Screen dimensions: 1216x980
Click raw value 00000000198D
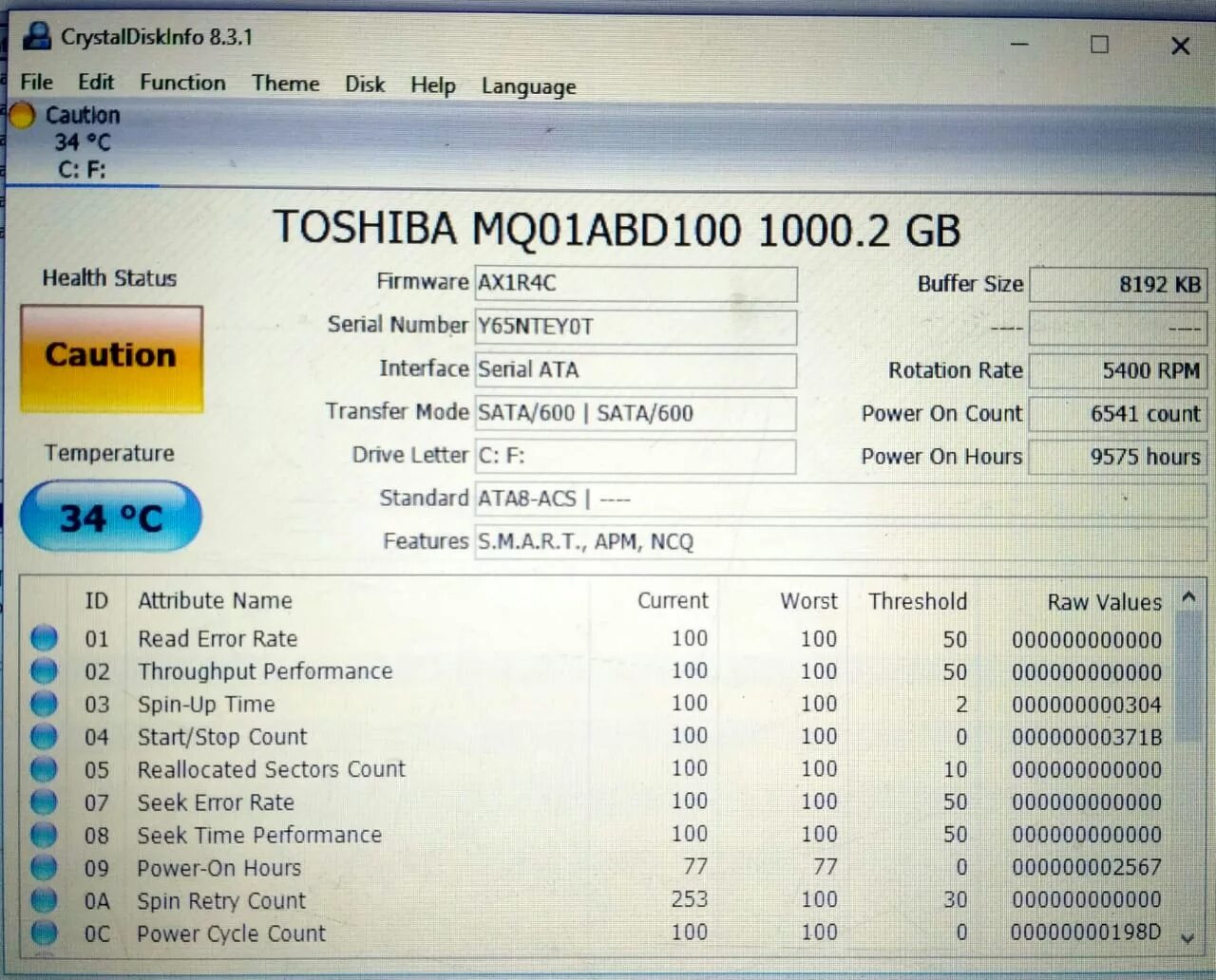pos(1086,933)
